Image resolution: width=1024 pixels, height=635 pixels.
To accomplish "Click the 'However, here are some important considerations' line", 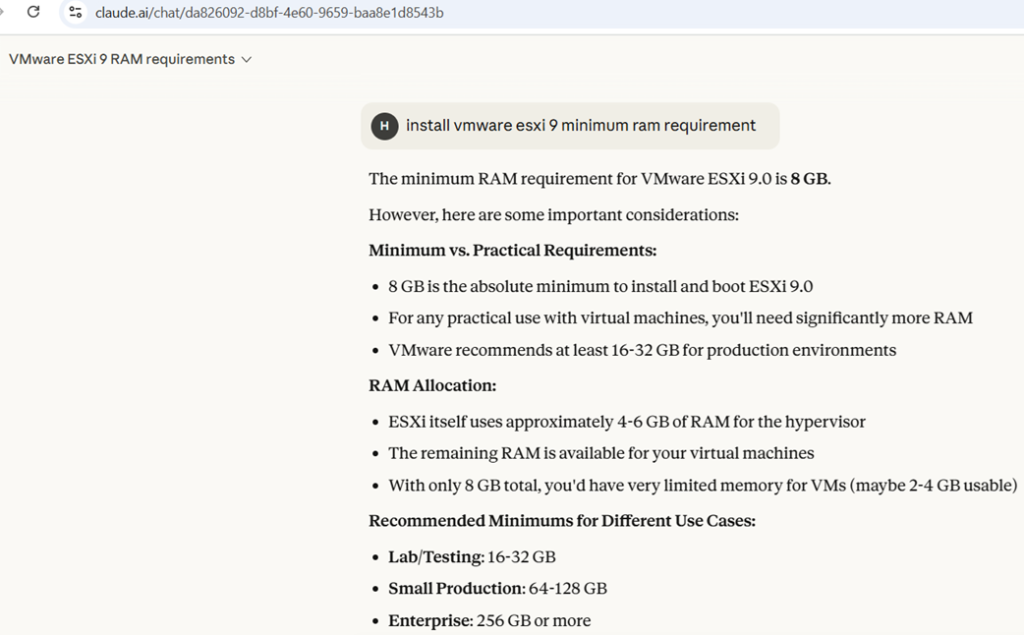I will click(x=553, y=215).
